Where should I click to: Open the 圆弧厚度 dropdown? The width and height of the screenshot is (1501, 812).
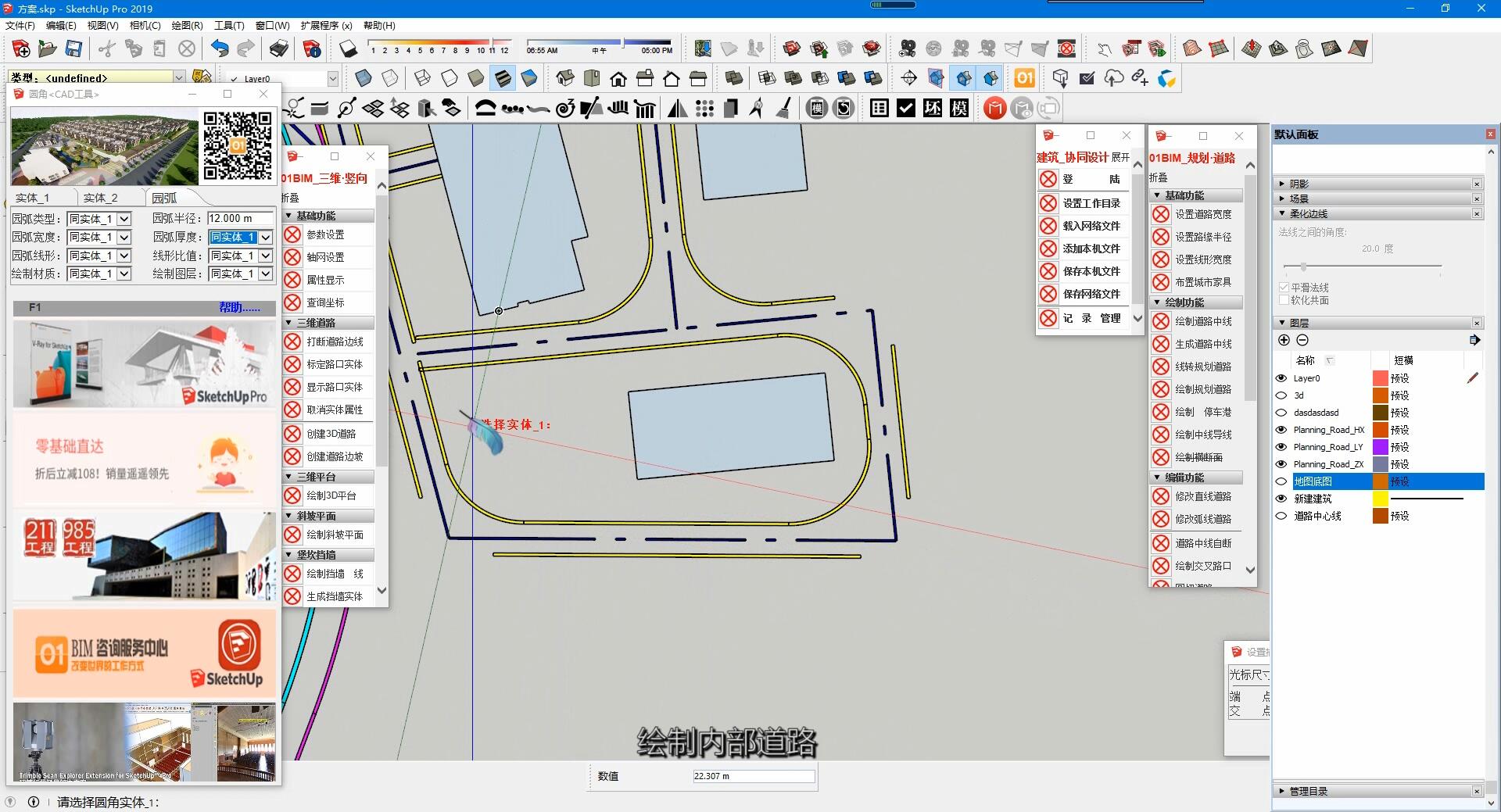pos(266,237)
